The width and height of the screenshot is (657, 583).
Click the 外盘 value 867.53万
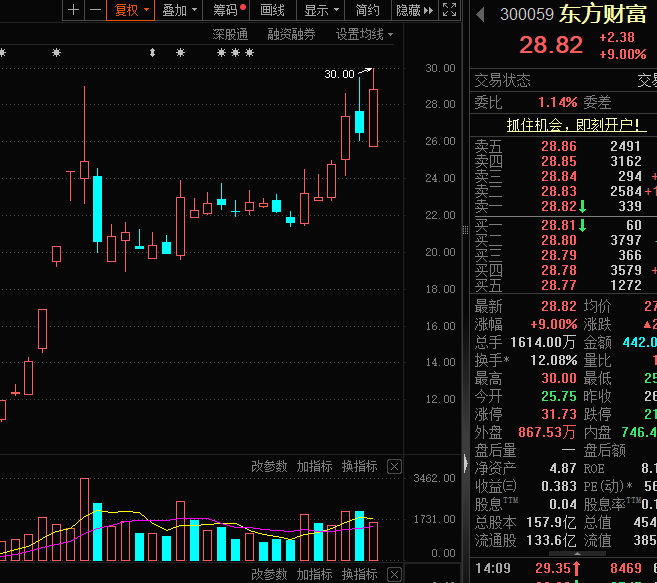tap(547, 432)
